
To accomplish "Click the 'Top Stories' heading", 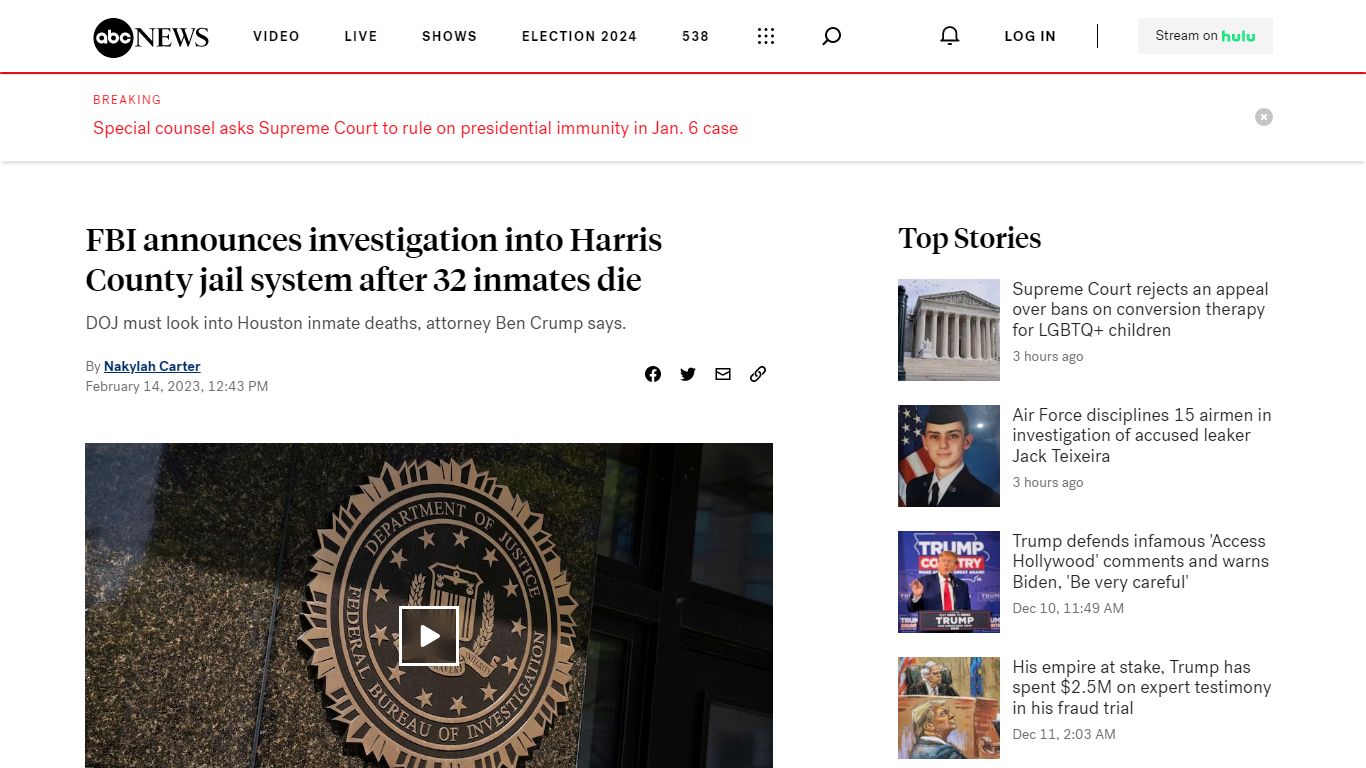I will tap(970, 238).
